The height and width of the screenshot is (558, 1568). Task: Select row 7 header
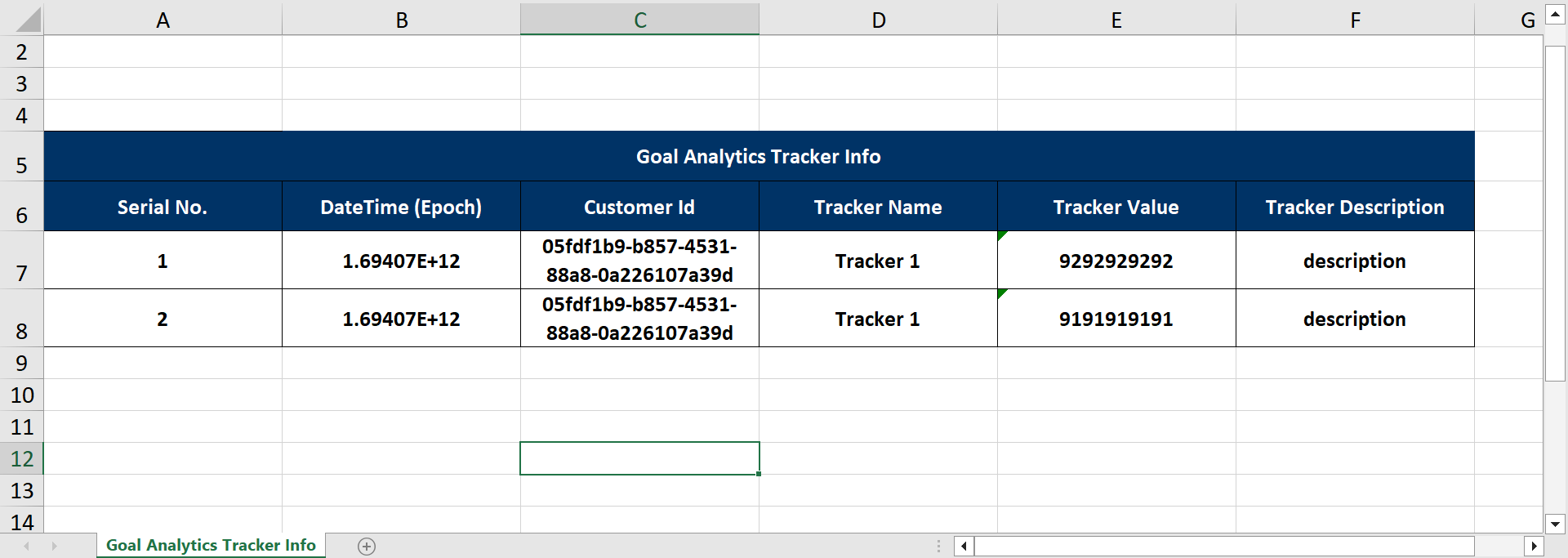(22, 261)
